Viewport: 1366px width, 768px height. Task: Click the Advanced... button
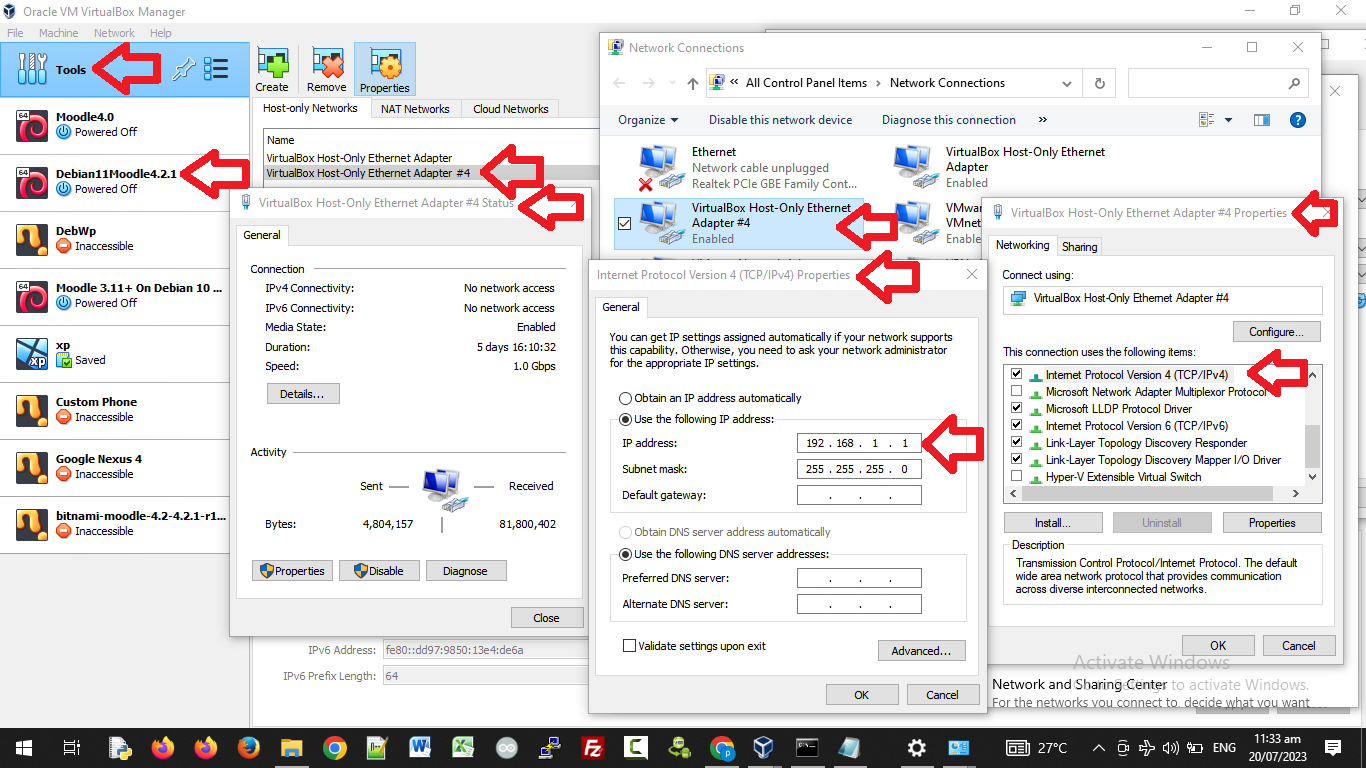[x=921, y=651]
